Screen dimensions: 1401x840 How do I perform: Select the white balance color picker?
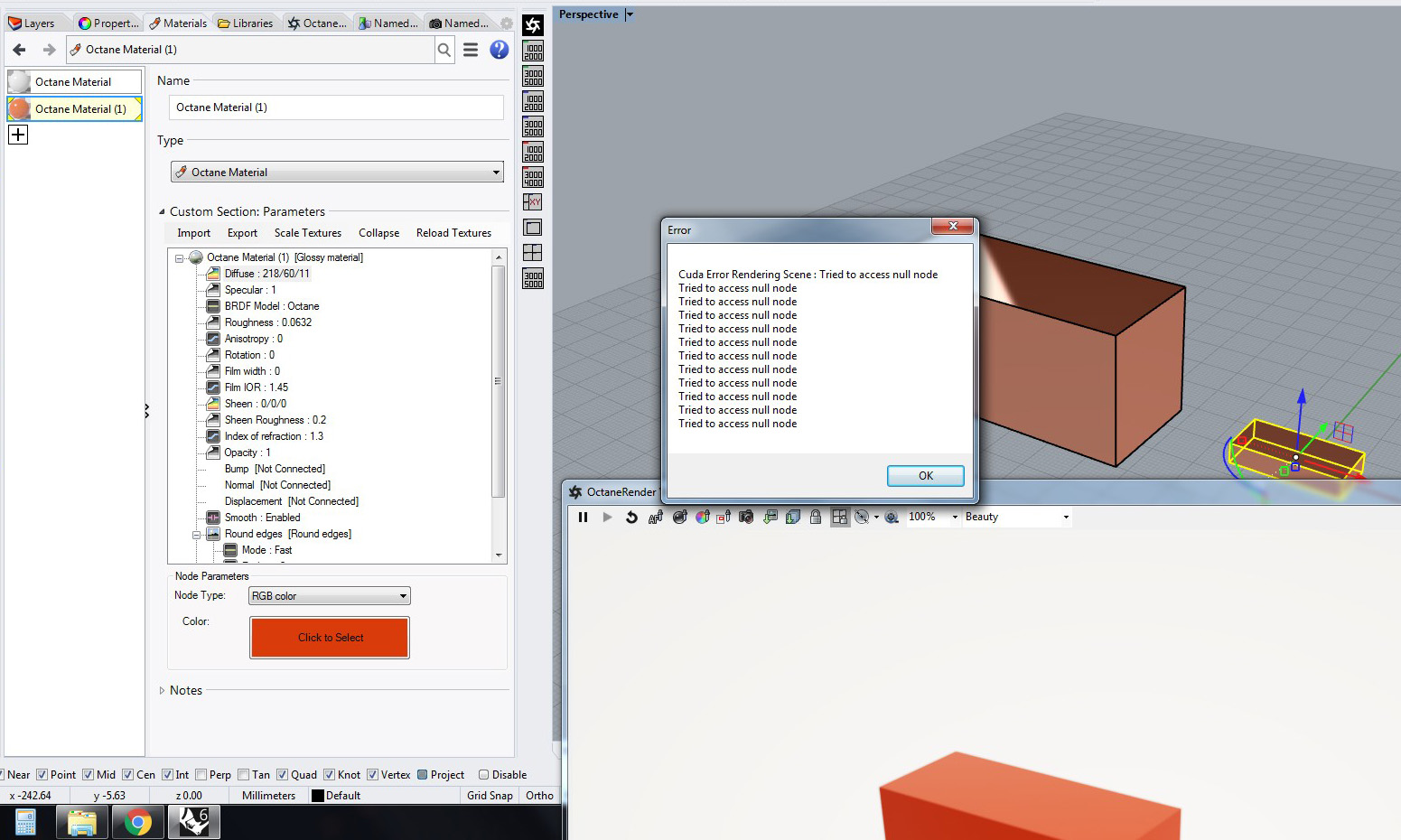[x=702, y=517]
